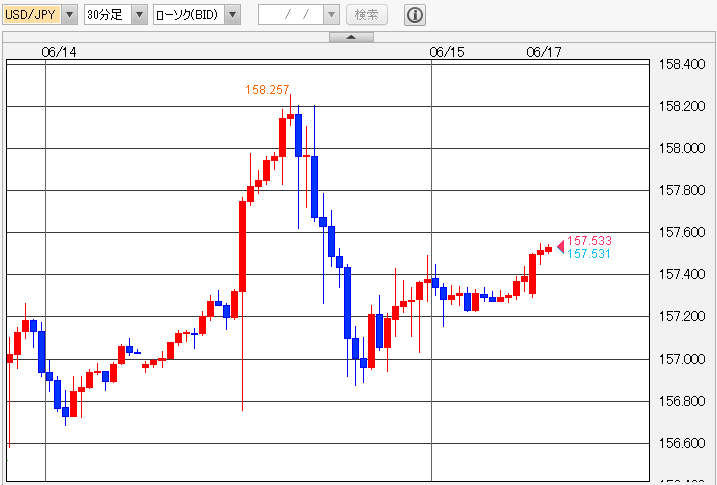717x485 pixels.
Task: Click the 157.533 current price label
Action: [x=589, y=240]
